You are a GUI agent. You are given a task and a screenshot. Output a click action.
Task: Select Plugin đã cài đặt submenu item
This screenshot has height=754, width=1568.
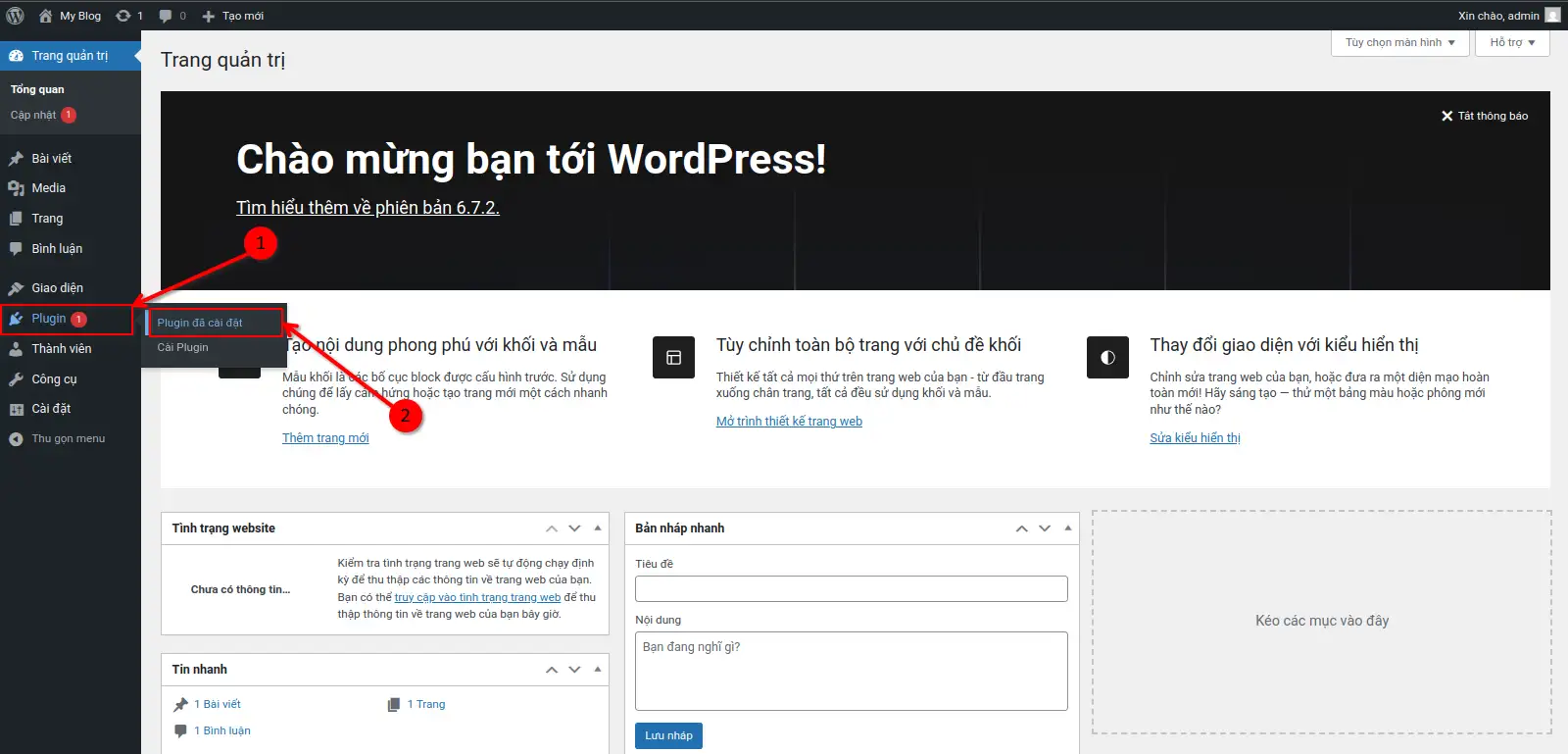[200, 323]
